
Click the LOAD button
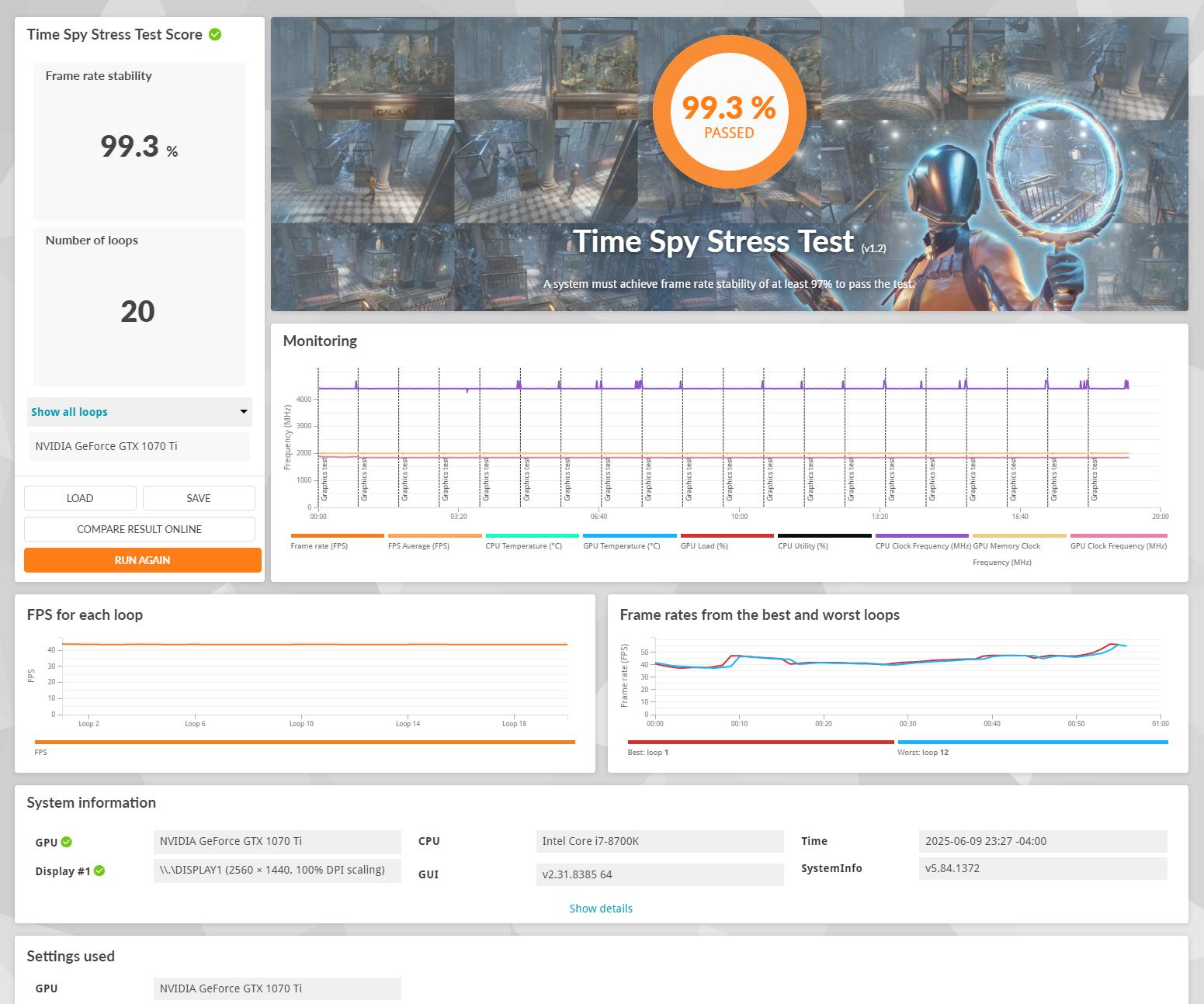80,498
